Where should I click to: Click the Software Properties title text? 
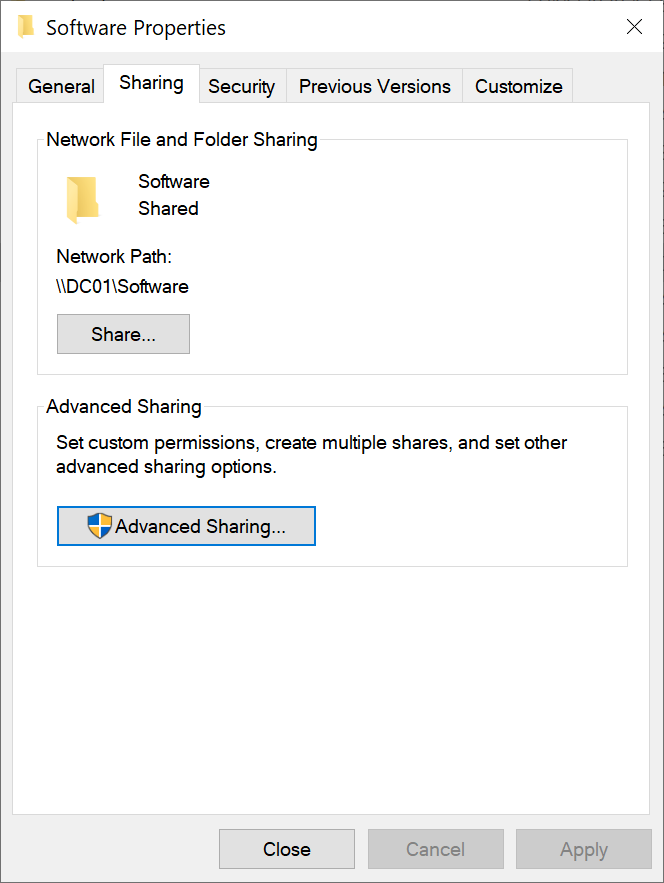pos(136,28)
